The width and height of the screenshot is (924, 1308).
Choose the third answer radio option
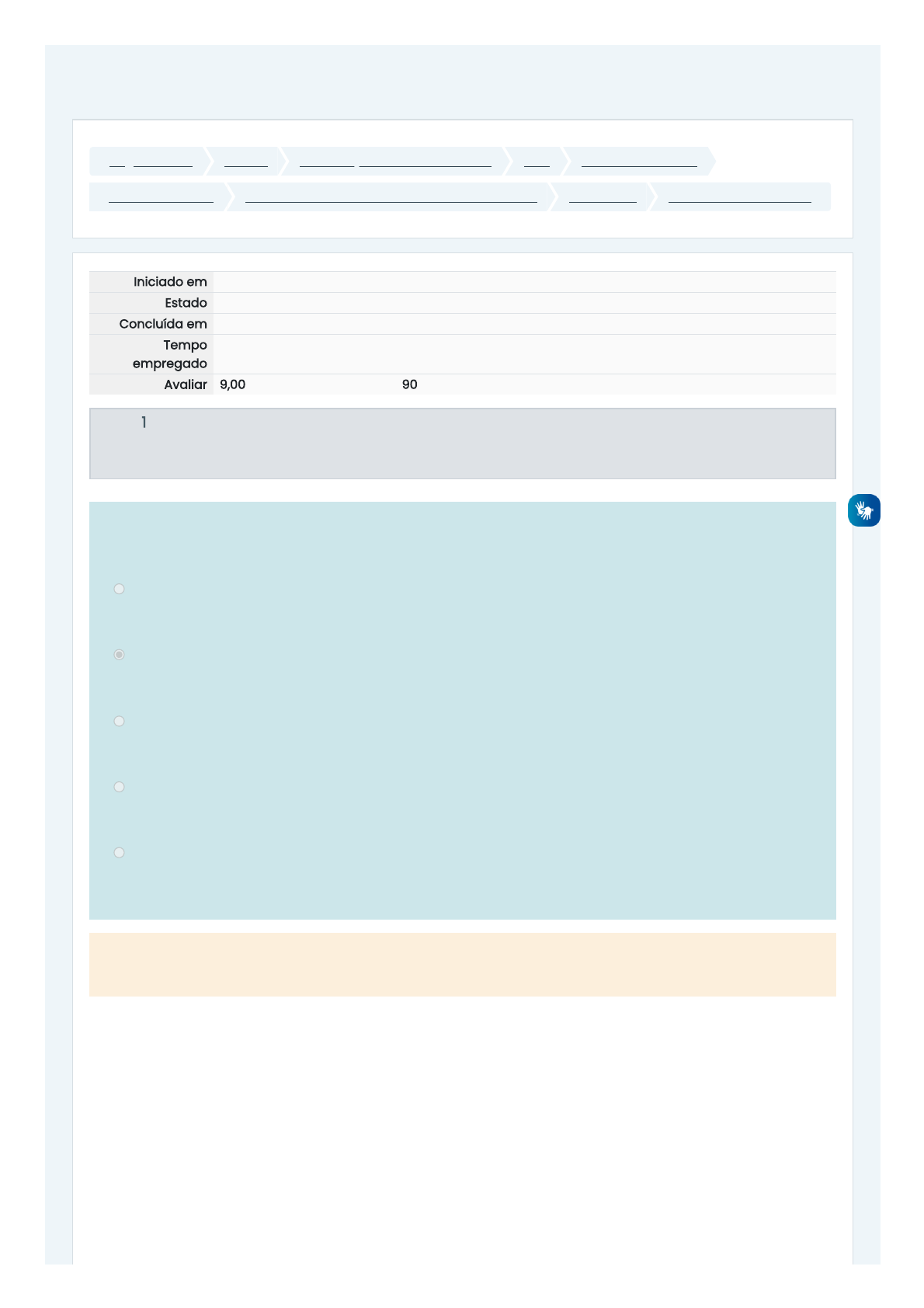[120, 721]
